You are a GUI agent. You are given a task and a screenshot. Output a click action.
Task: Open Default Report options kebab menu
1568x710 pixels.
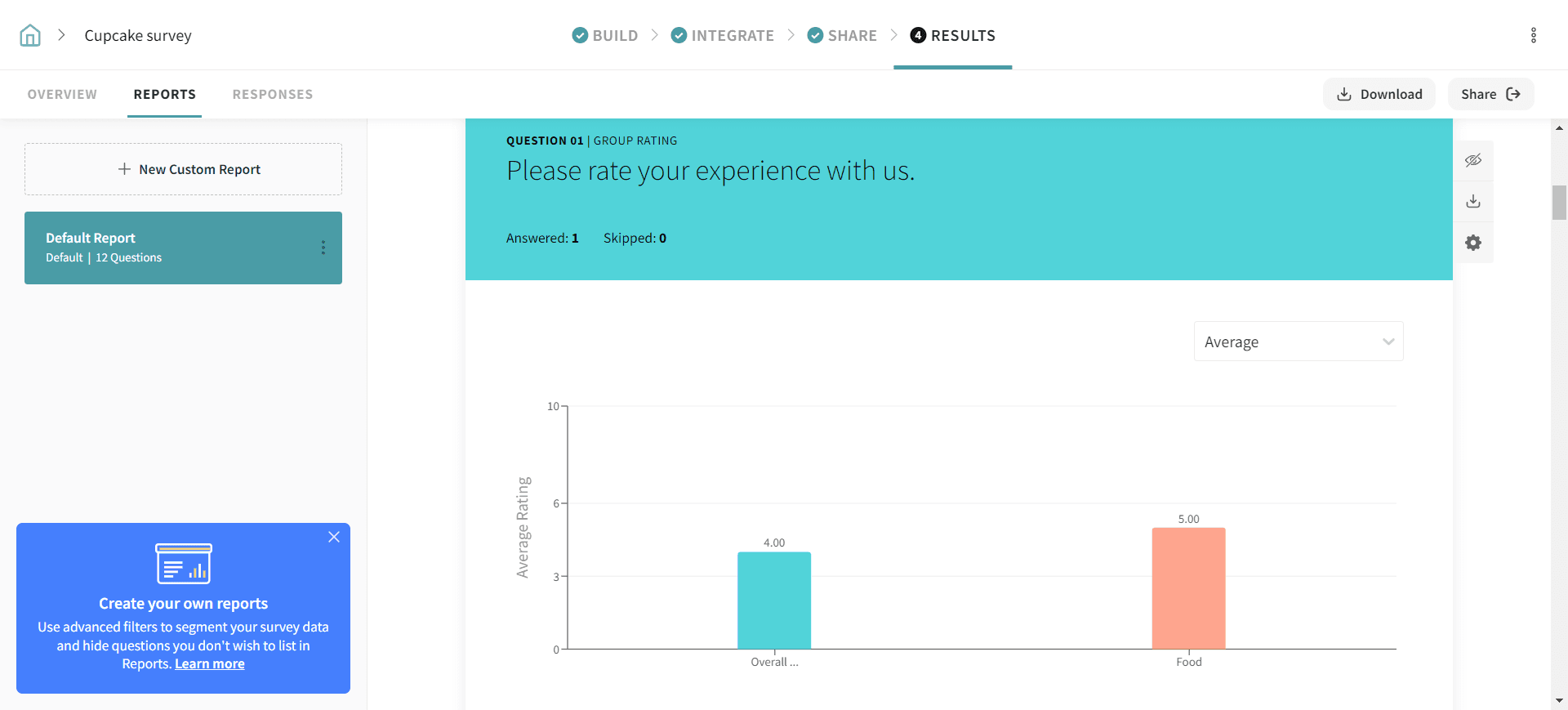(323, 248)
